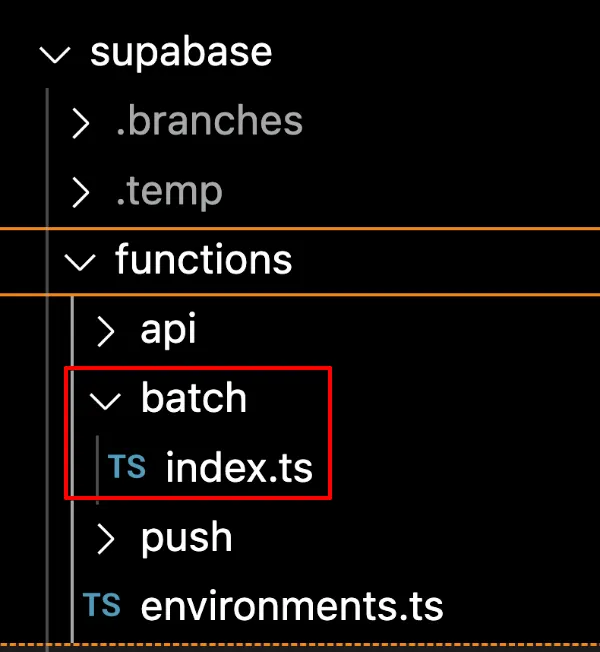Open the index.ts file
The width and height of the screenshot is (600, 652).
pos(239,468)
